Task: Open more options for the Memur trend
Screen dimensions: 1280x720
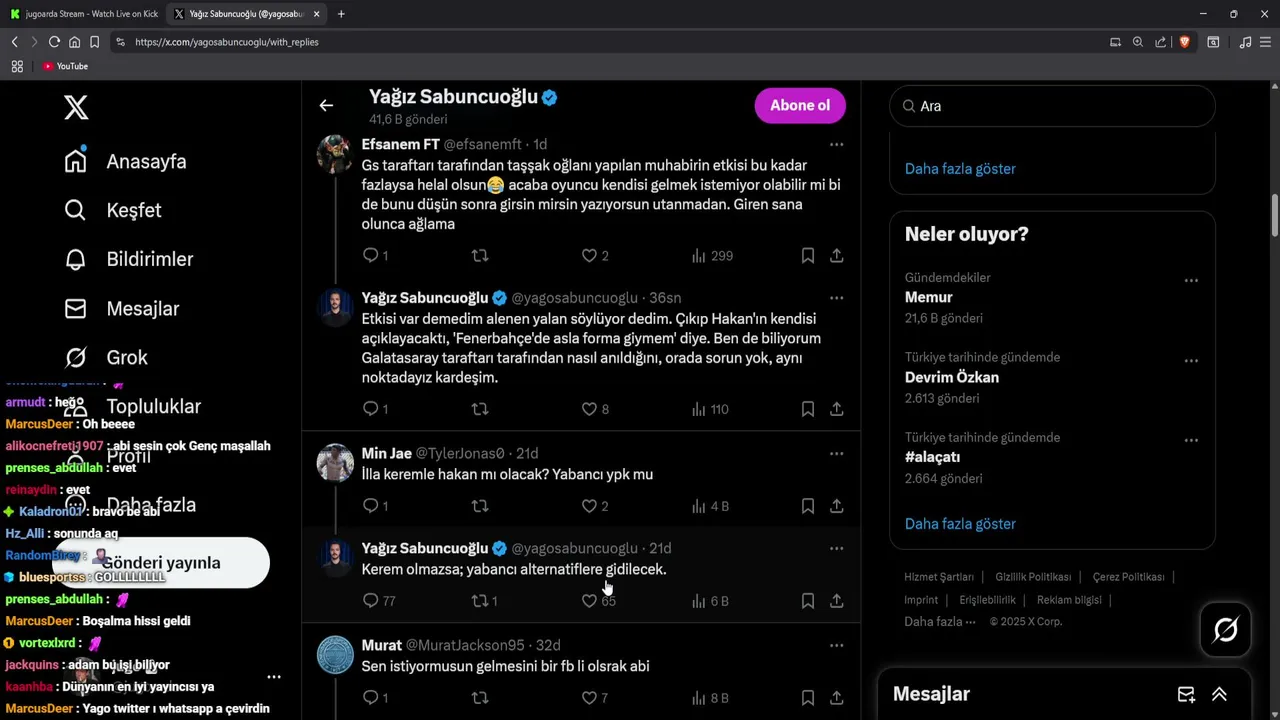Action: pos(1191,281)
